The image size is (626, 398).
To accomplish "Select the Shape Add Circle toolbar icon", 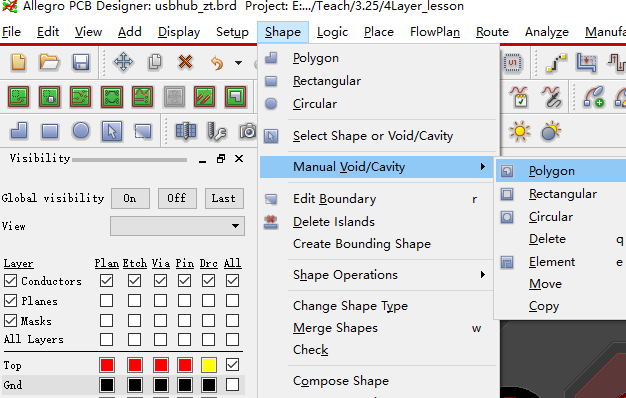I will [81, 131].
